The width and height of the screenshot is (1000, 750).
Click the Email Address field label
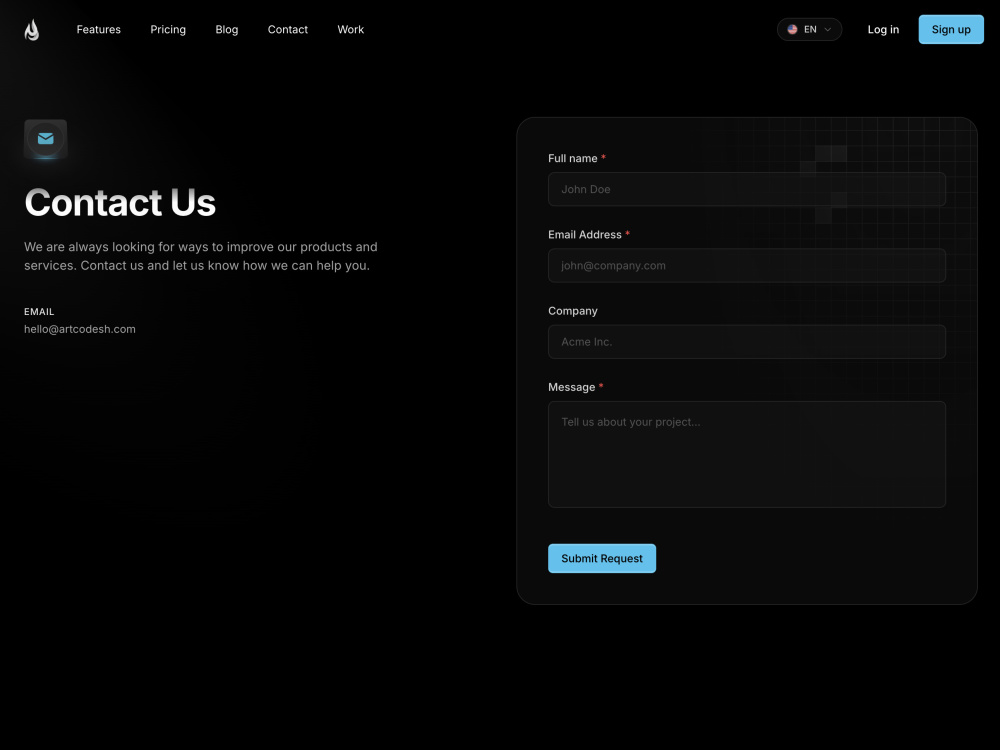(585, 235)
